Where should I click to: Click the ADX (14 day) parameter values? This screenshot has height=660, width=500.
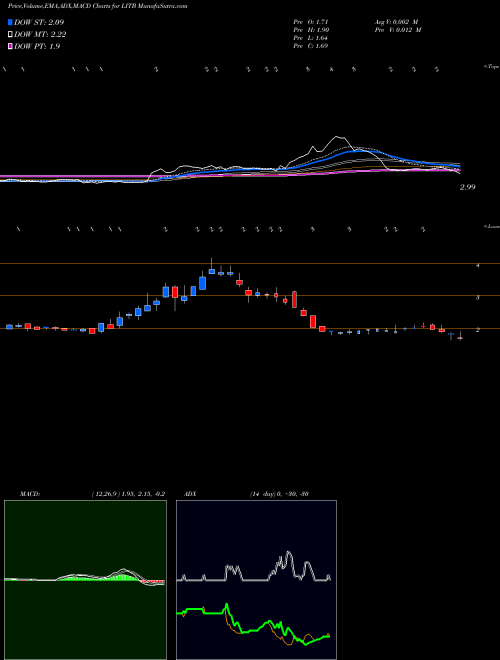pyautogui.click(x=279, y=494)
